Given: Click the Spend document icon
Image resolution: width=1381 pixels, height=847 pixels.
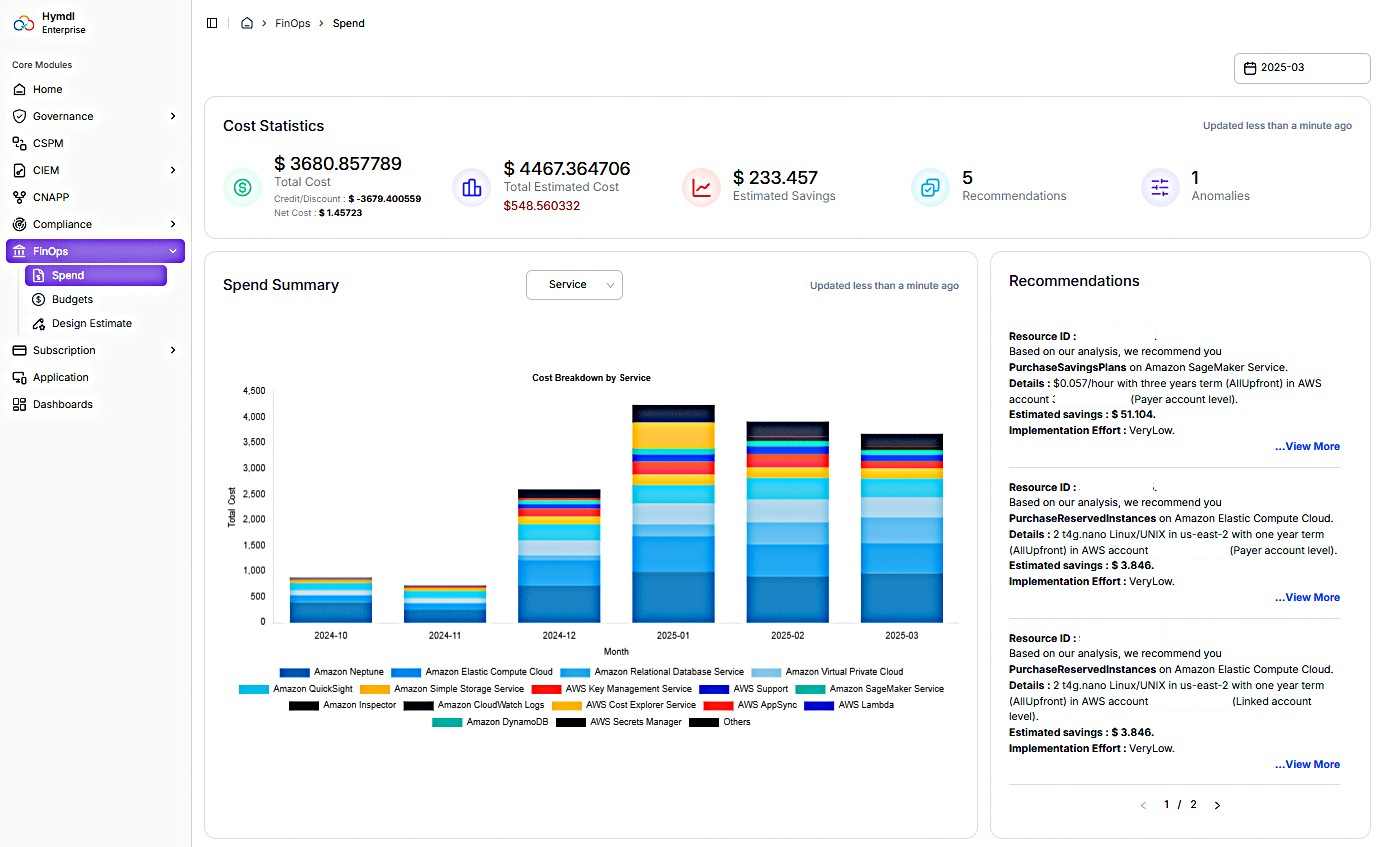Looking at the screenshot, I should pos(38,275).
